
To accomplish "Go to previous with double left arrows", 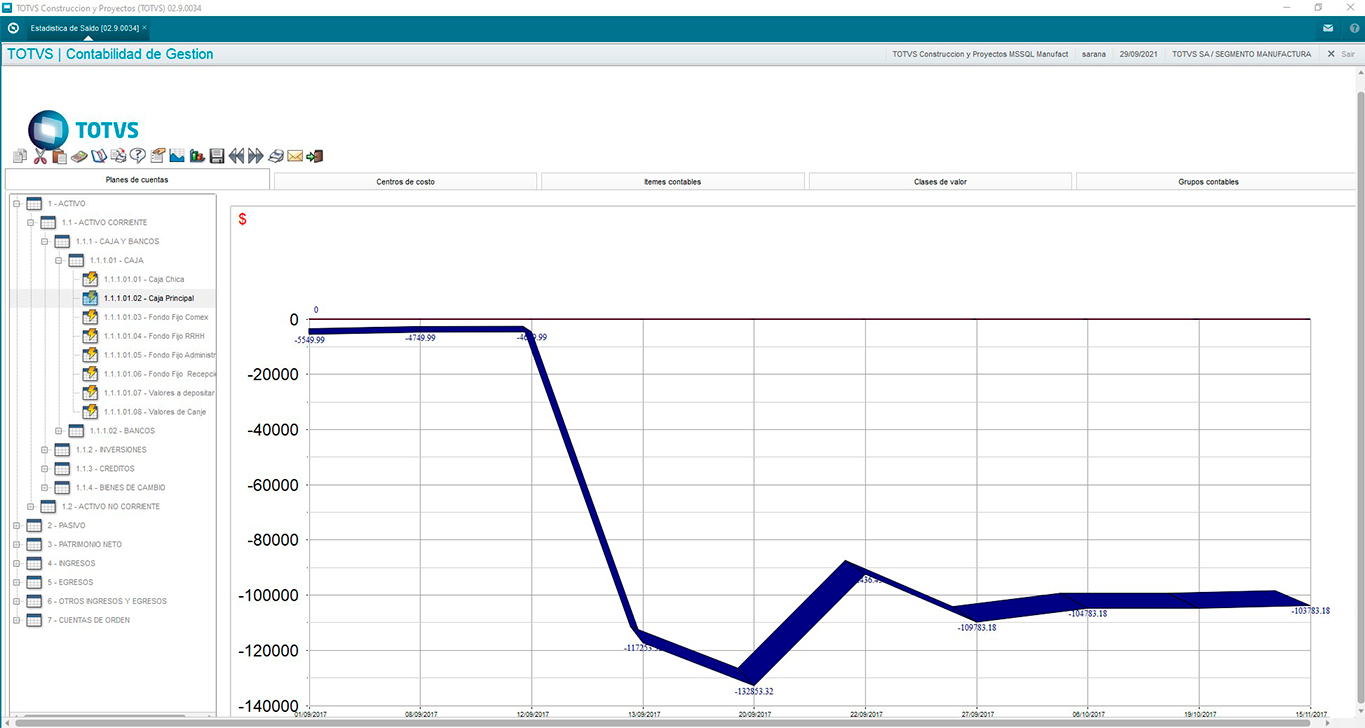I will click(x=236, y=156).
